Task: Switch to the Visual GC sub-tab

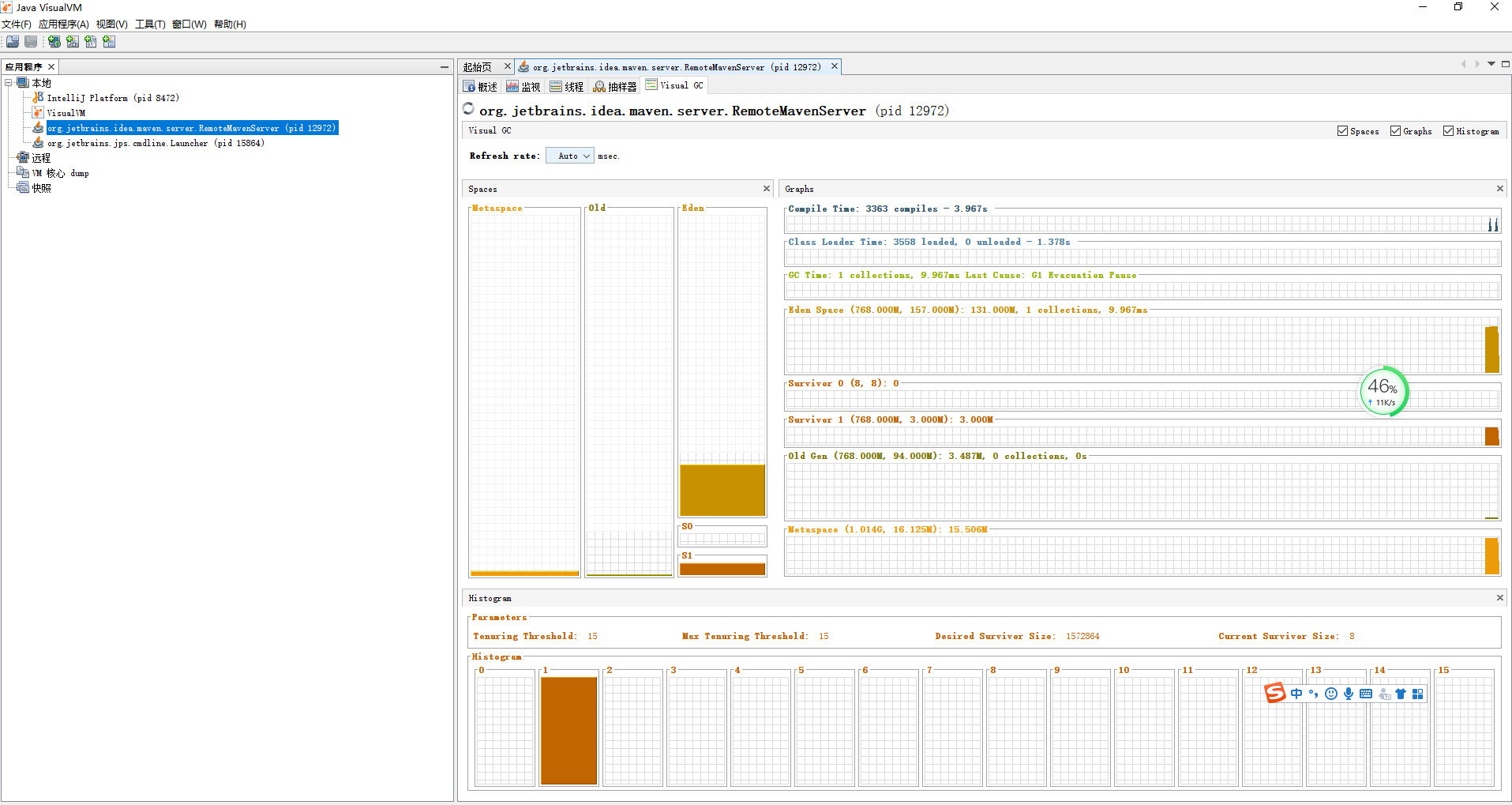Action: [675, 85]
